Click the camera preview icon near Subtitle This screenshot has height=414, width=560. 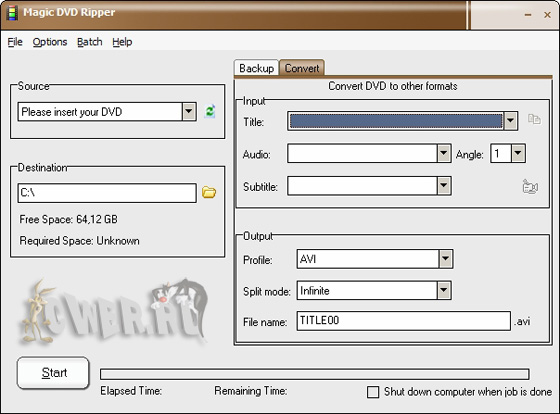[x=530, y=186]
